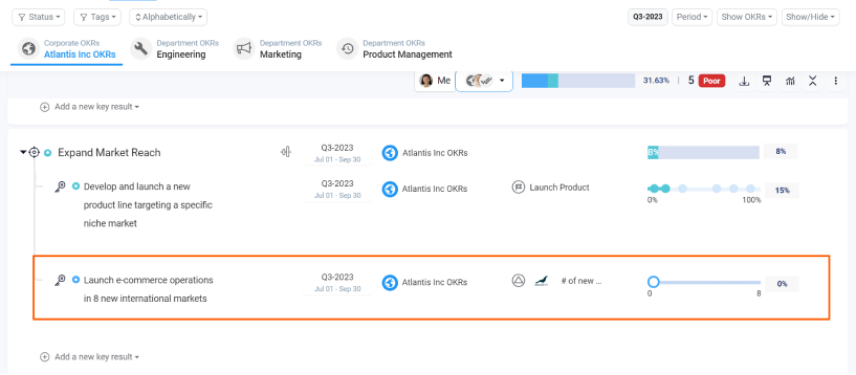Image resolution: width=856 pixels, height=375 pixels.
Task: Click the history icon for Product Management
Action: tap(347, 49)
